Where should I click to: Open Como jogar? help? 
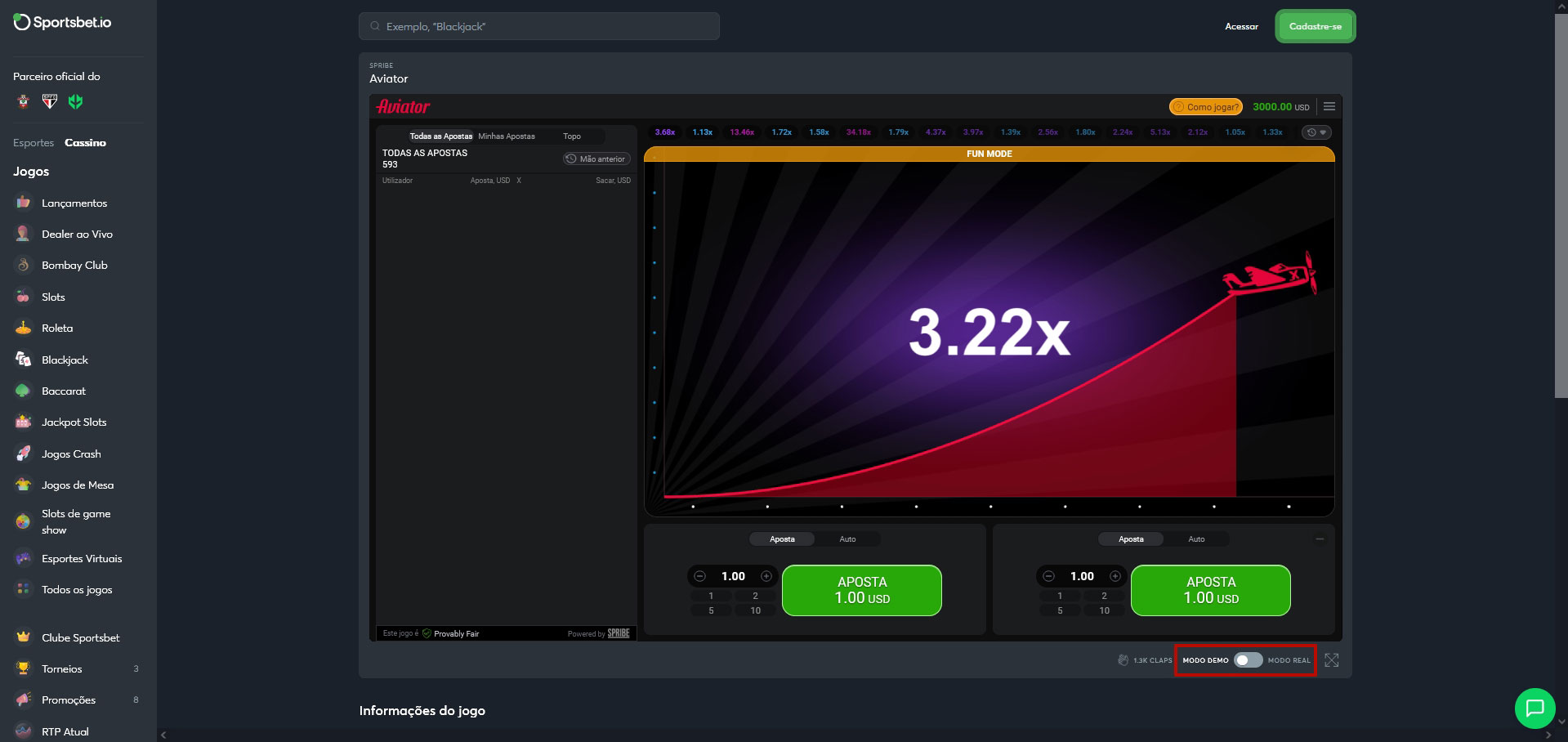click(x=1206, y=106)
